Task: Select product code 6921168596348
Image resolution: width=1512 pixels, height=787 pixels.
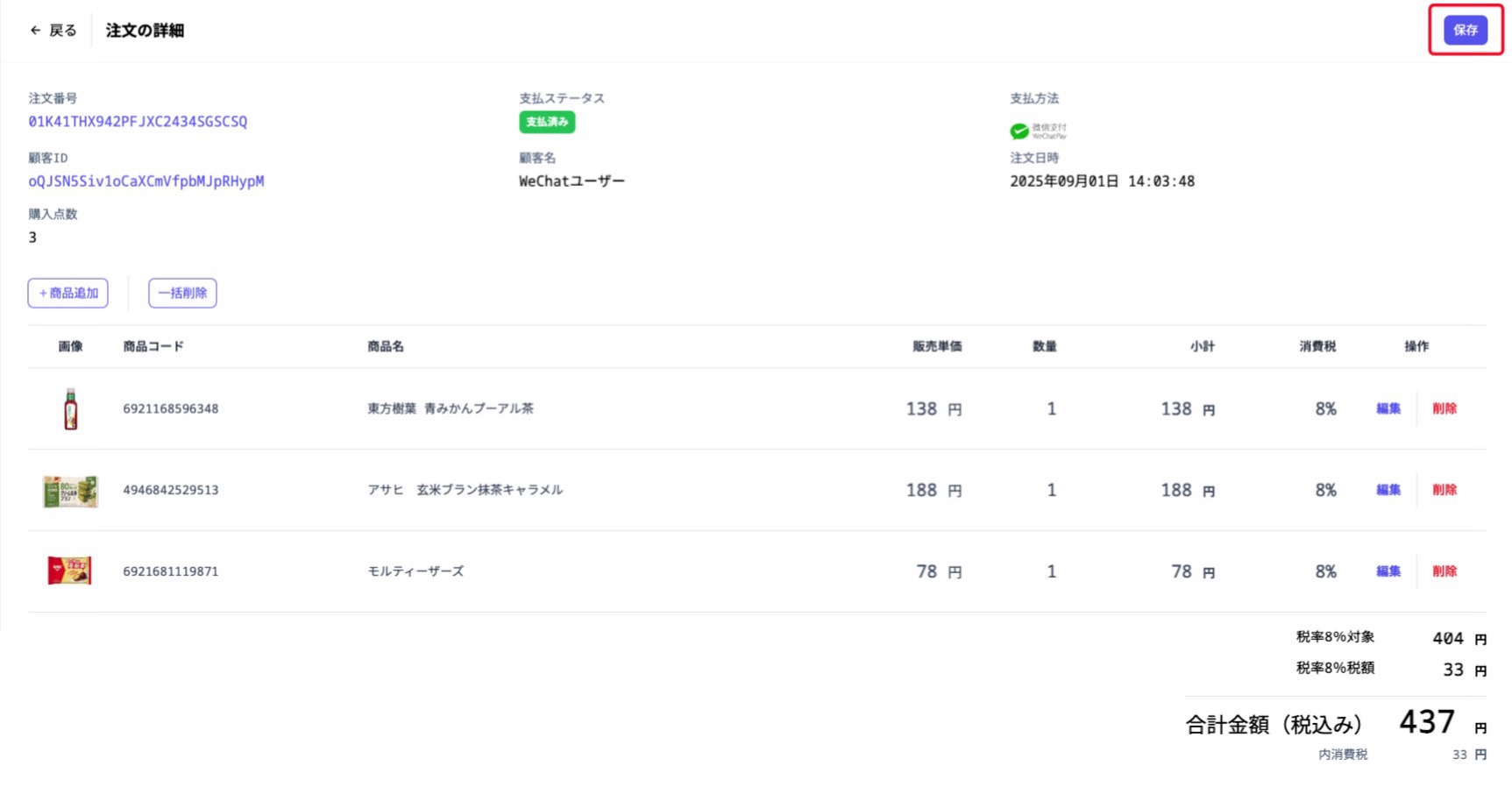Action: click(171, 408)
